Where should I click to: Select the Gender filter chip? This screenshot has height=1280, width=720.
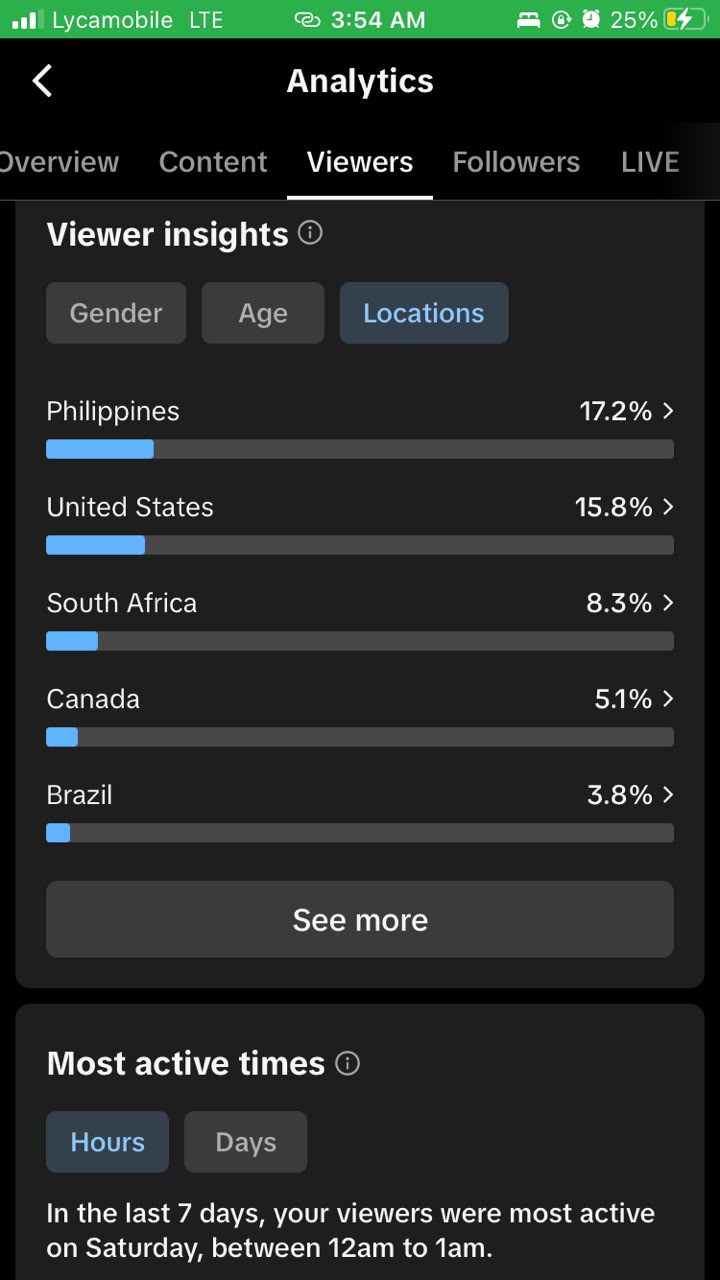(116, 313)
